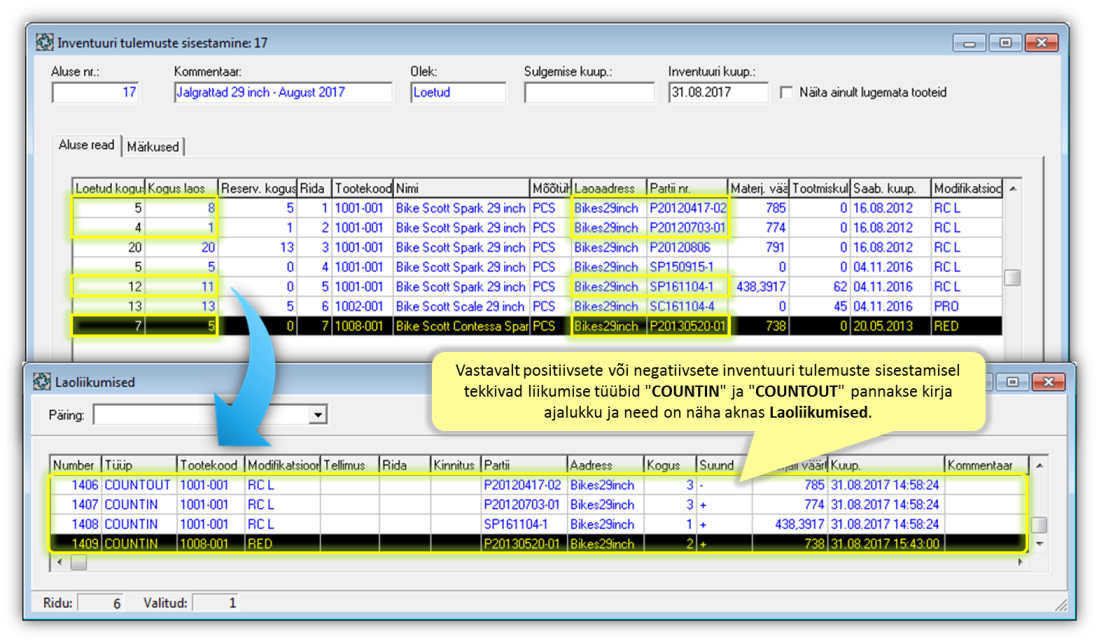Click the Inventuuri kuup. field 31.08.2017
This screenshot has height=643, width=1099.
click(x=718, y=93)
